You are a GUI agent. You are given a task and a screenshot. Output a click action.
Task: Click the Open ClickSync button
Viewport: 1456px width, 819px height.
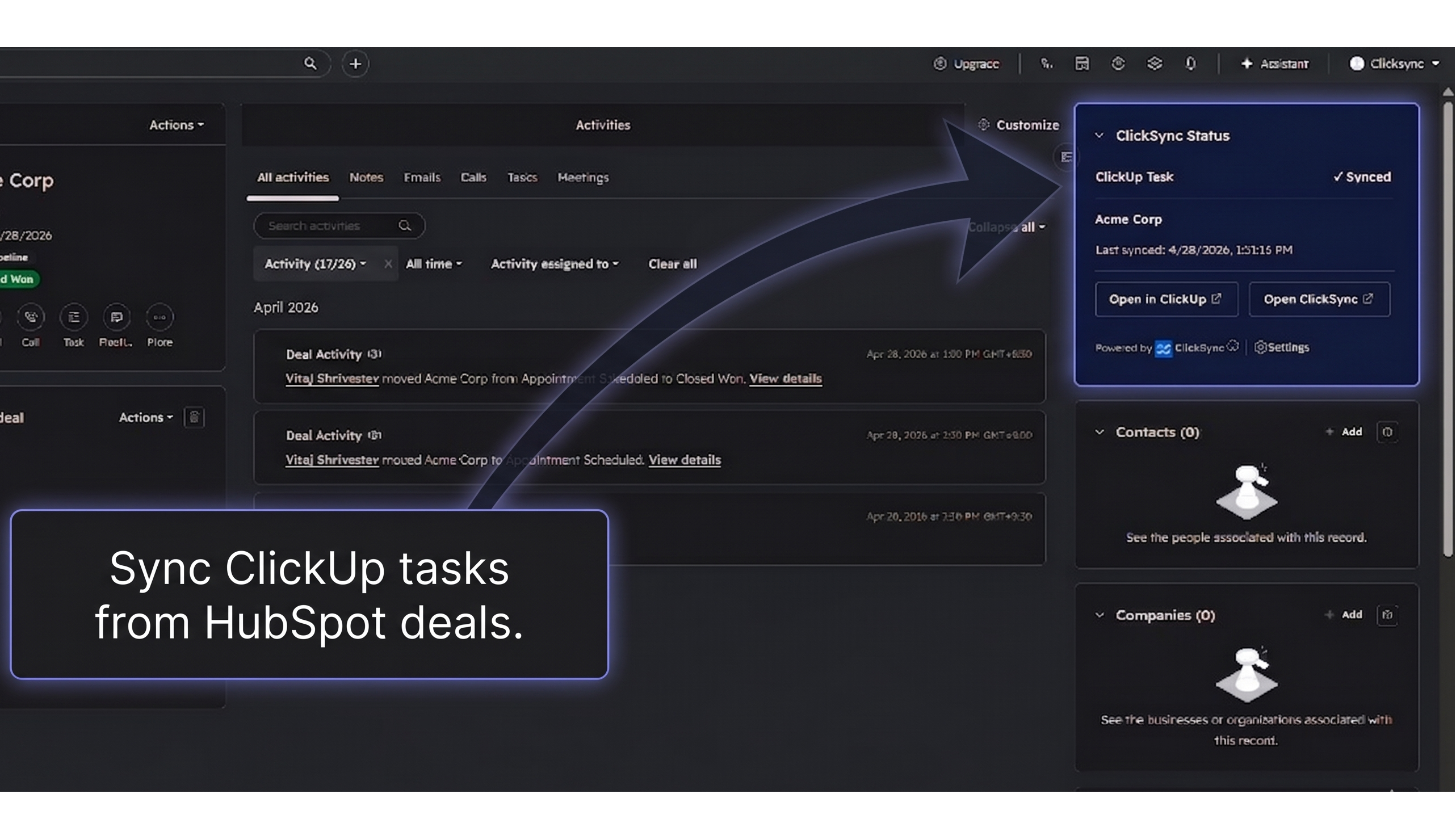[x=1319, y=299]
